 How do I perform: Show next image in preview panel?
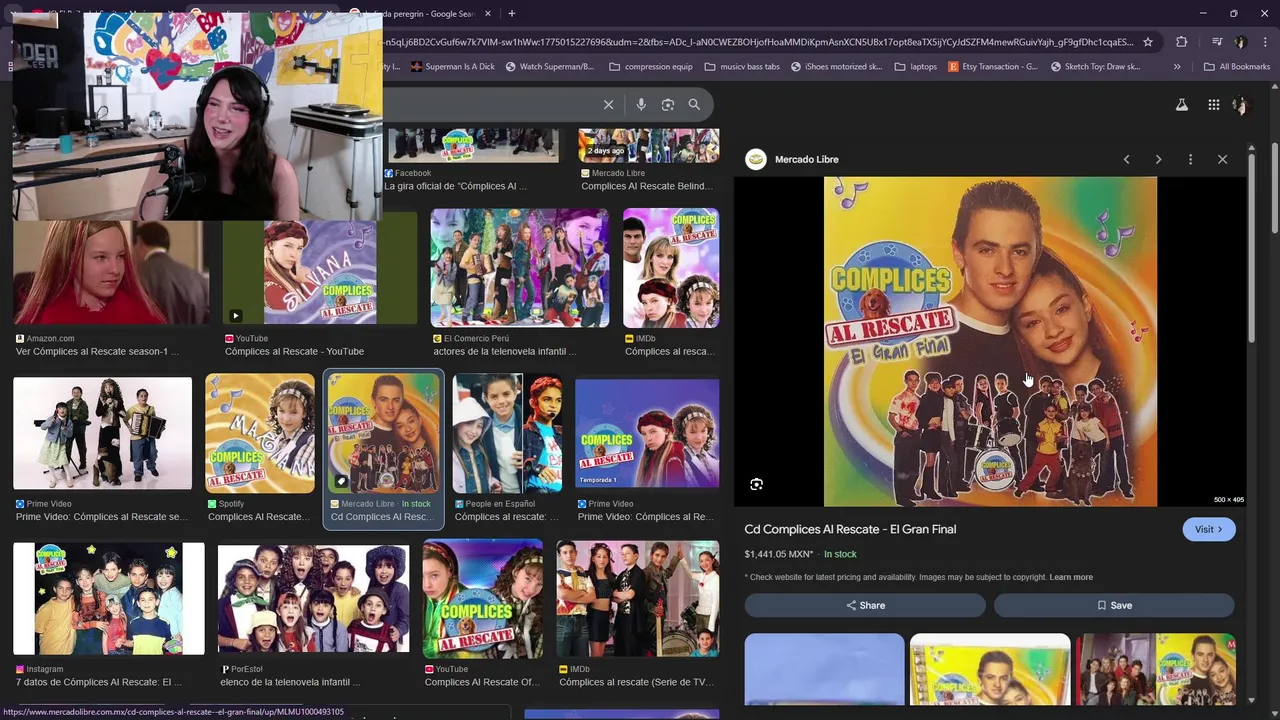(x=1158, y=159)
